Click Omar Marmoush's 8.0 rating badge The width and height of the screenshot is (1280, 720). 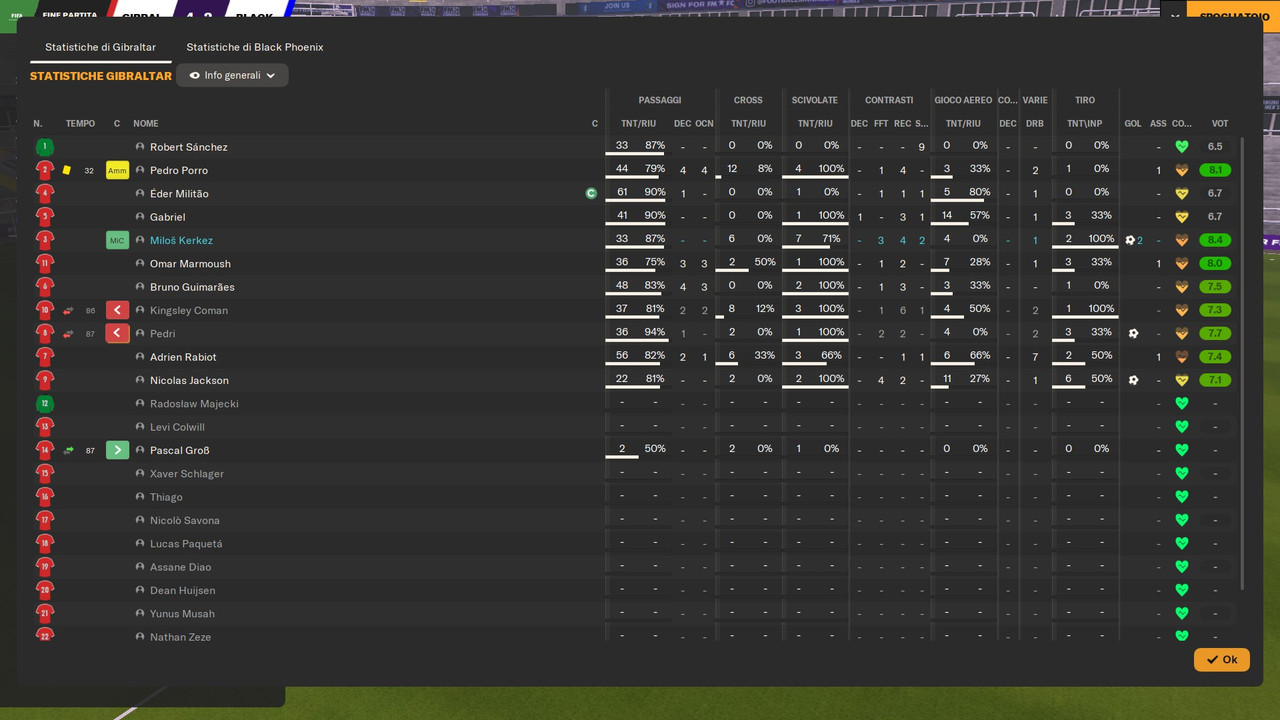pos(1215,264)
